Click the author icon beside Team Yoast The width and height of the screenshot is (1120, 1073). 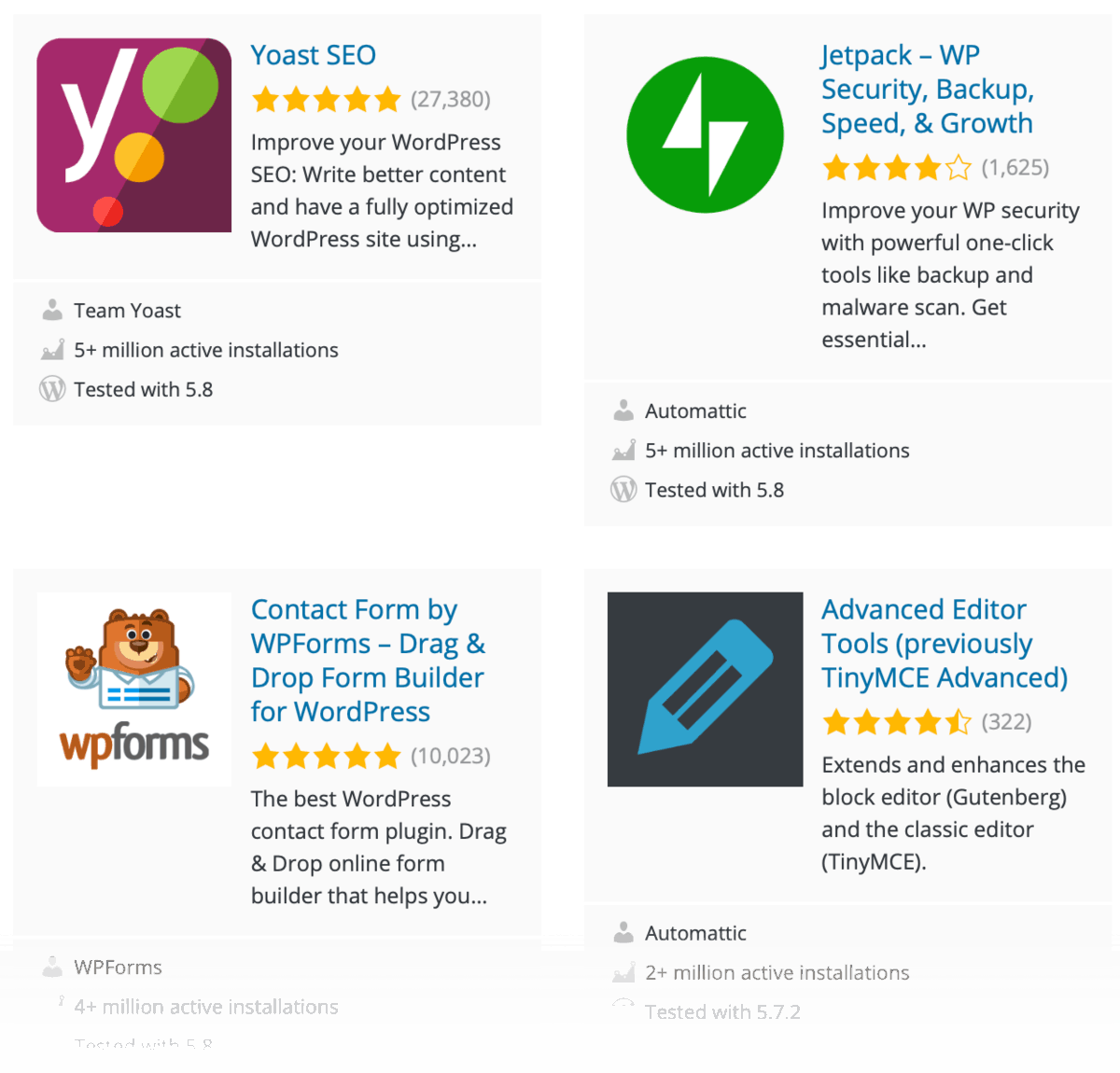pos(53,309)
